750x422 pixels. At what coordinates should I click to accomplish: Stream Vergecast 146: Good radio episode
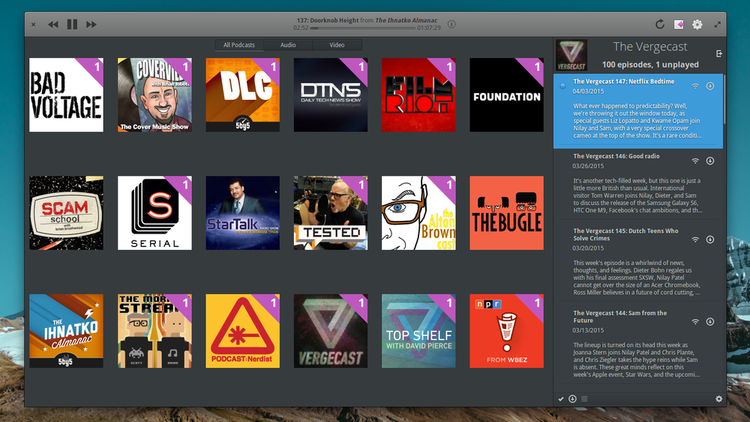(x=696, y=160)
